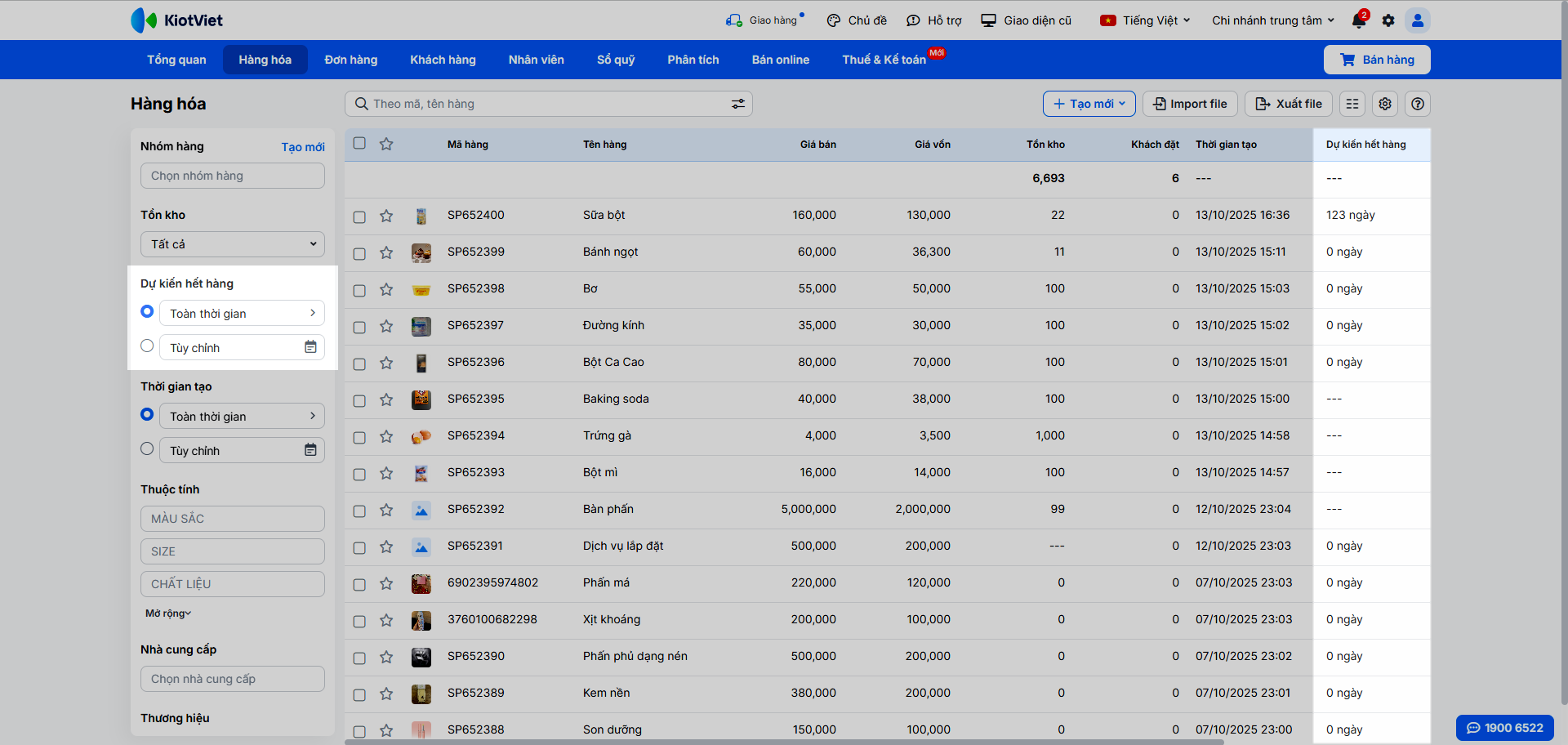Switch to Giao diện cũ
The image size is (1568, 745).
(1027, 20)
